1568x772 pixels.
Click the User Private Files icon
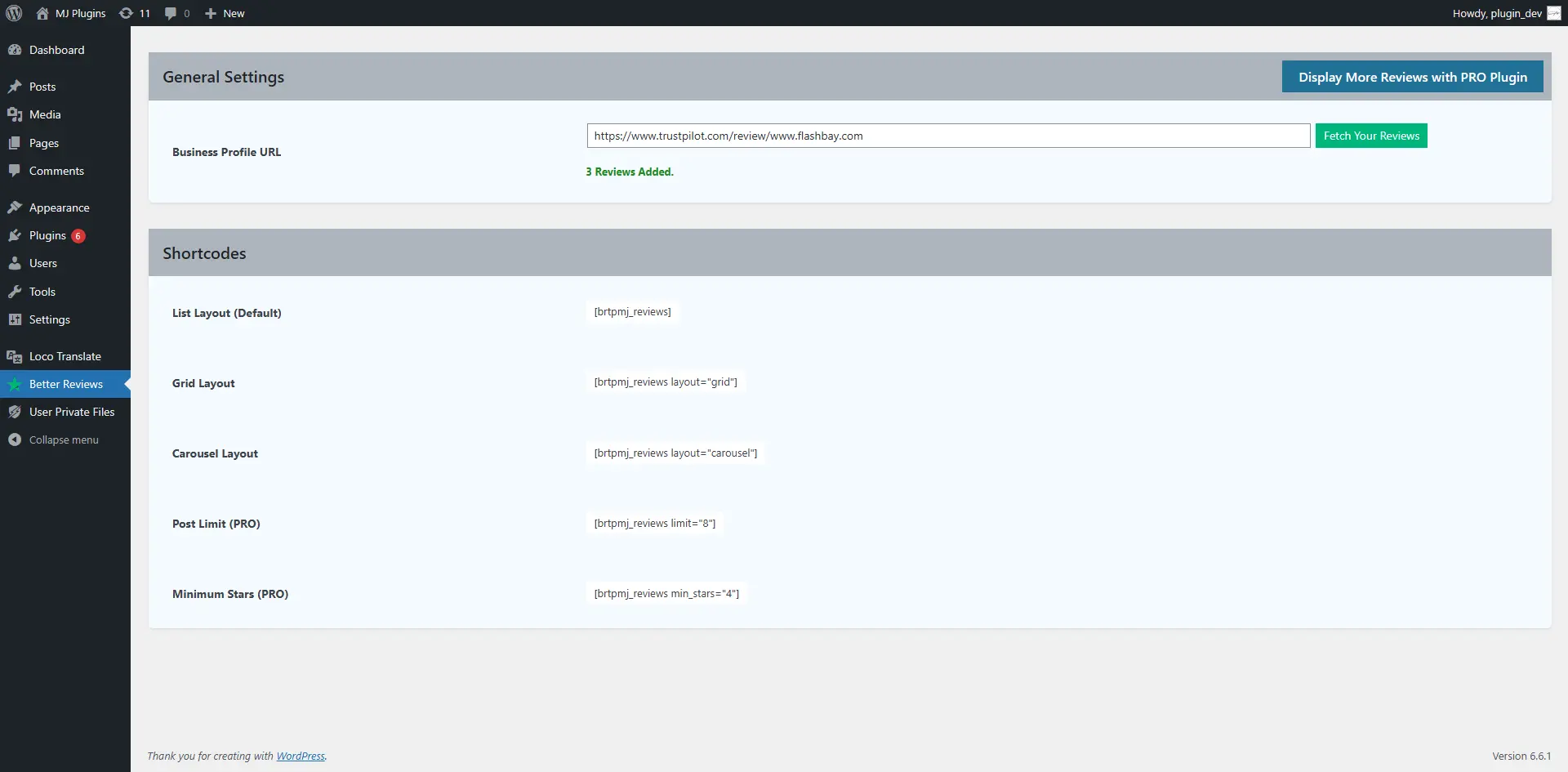[x=15, y=412]
